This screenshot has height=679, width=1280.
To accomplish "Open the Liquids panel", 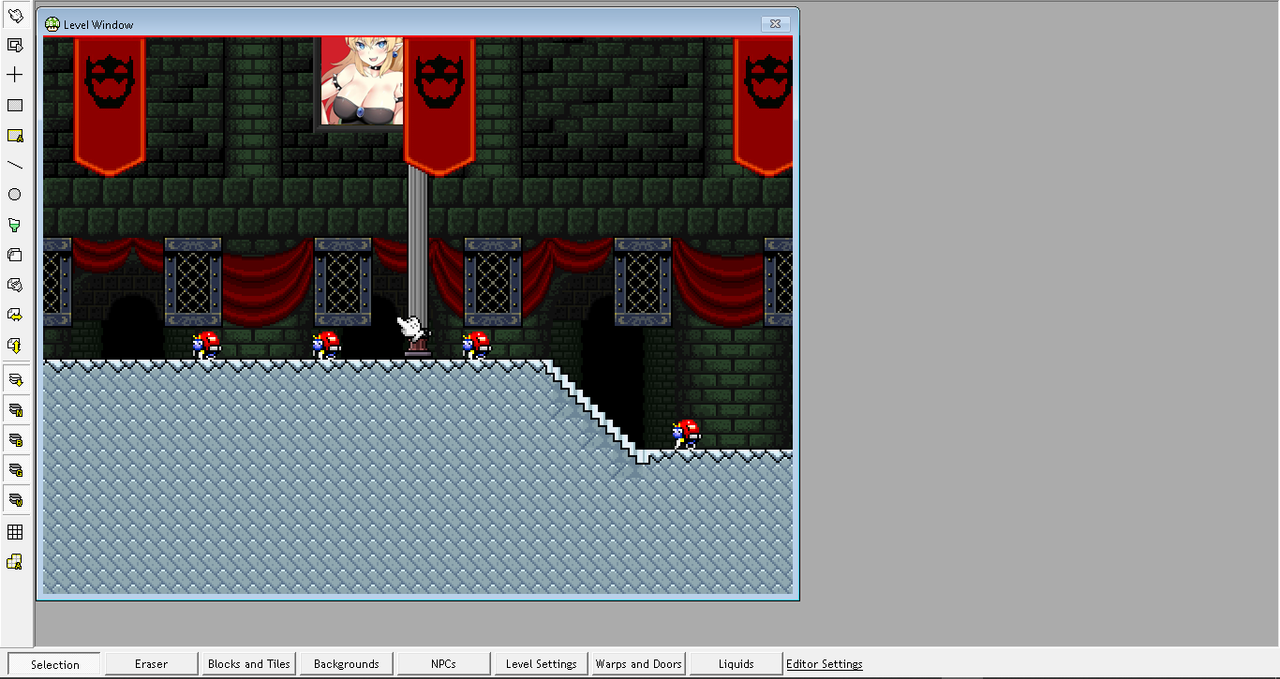I will coord(735,664).
